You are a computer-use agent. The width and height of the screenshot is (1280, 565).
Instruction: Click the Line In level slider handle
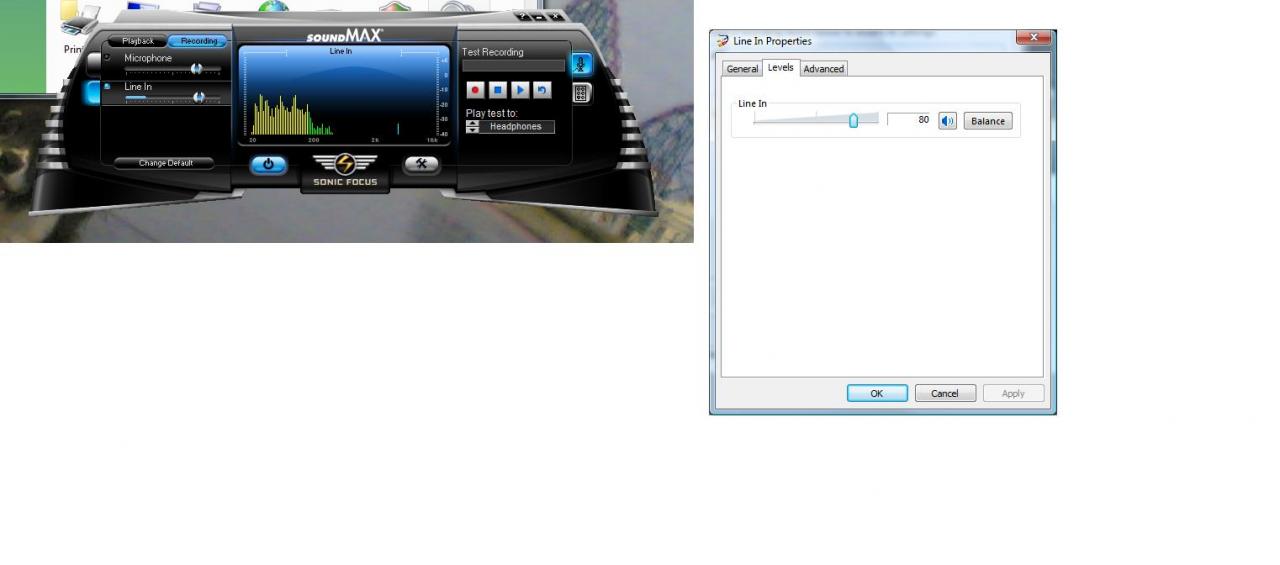pos(853,121)
